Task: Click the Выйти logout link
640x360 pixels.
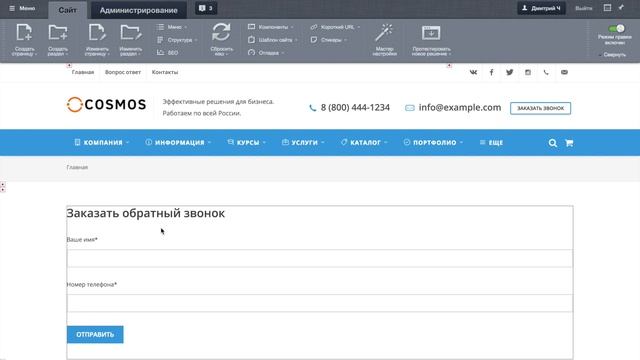Action: coord(583,8)
